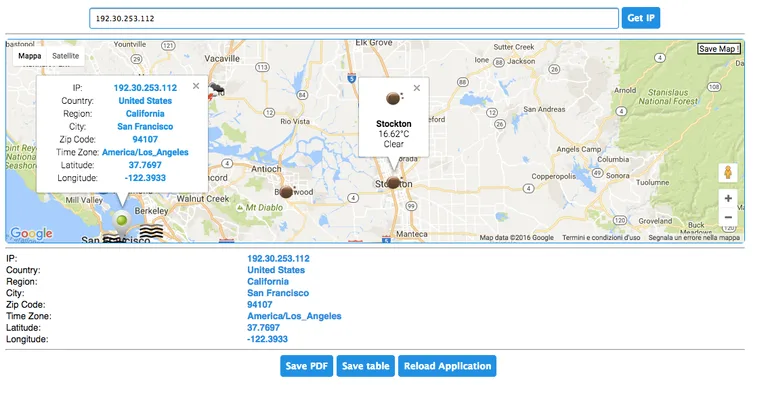This screenshot has height=398, width=768.
Task: Click the green San Francisco location marker
Action: tap(121, 220)
